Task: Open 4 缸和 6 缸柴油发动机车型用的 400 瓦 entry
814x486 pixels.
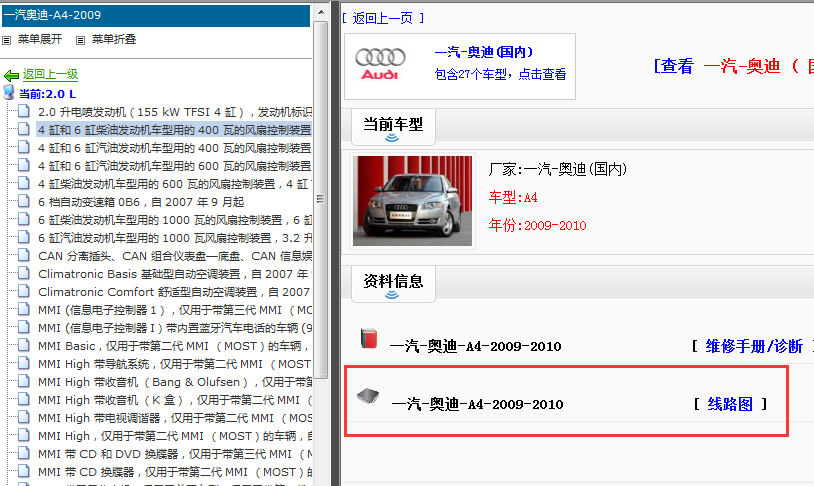Action: click(174, 130)
